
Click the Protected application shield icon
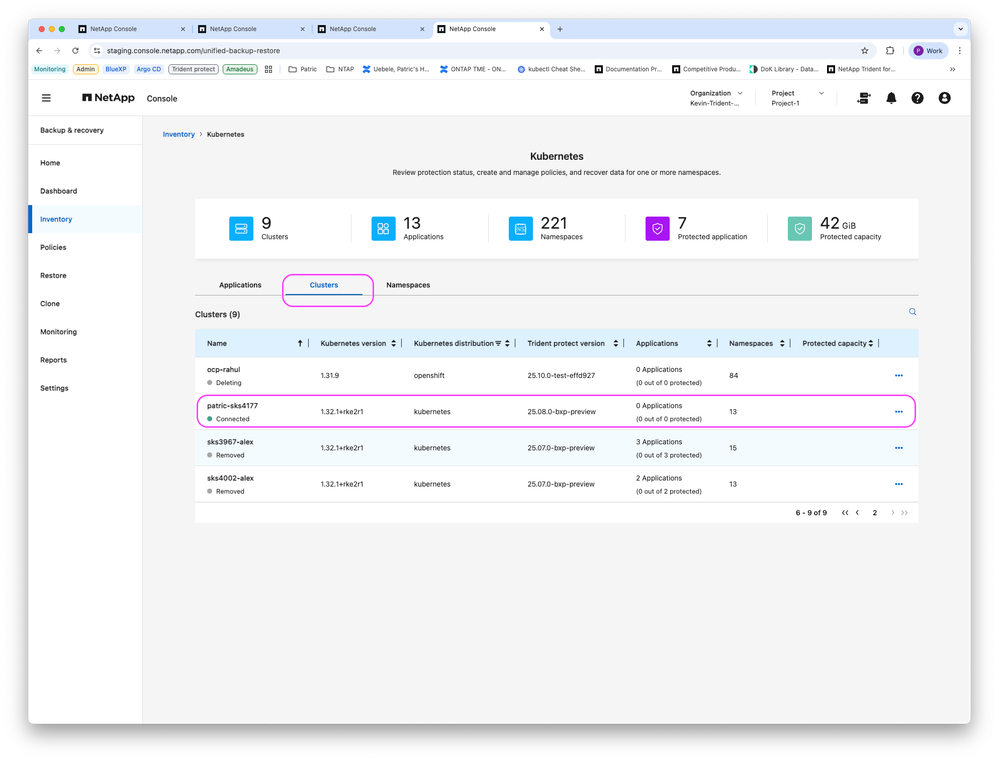(x=658, y=229)
